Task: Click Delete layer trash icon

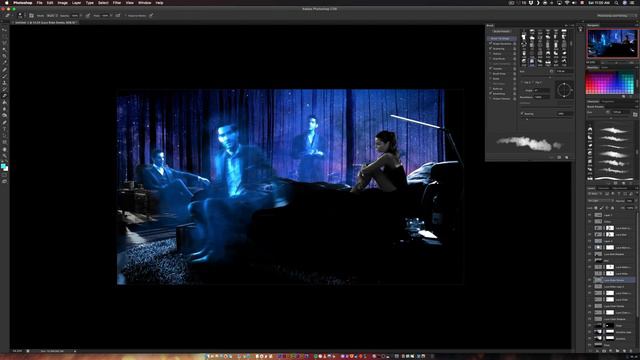Action: click(631, 351)
